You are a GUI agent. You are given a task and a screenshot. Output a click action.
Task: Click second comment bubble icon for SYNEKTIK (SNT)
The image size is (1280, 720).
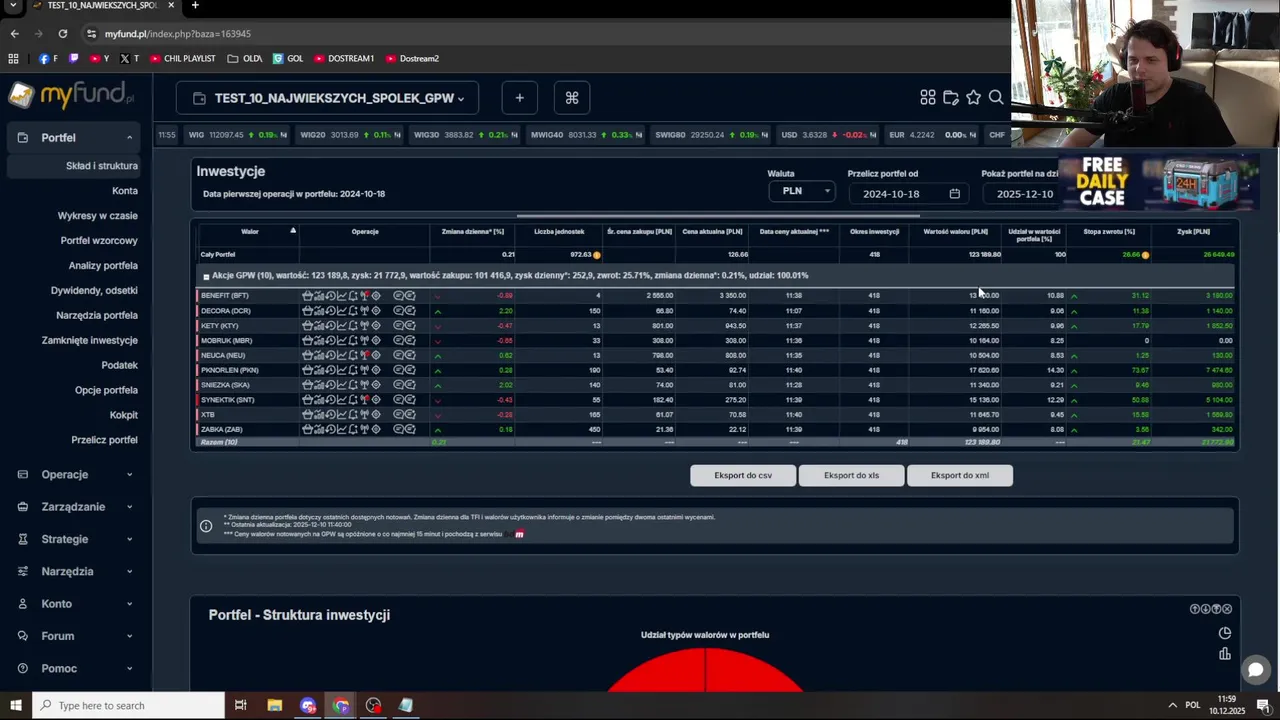(x=410, y=400)
